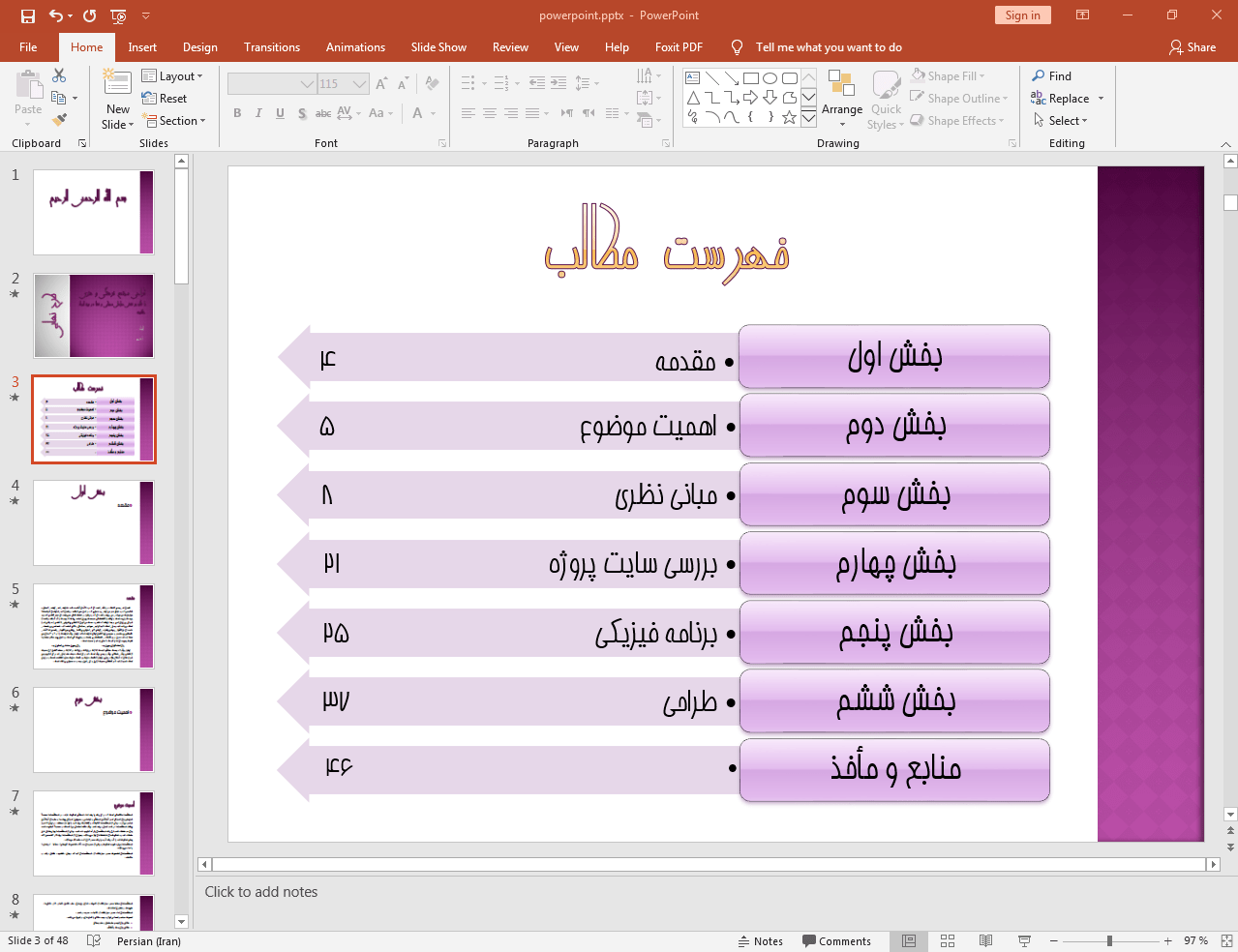The height and width of the screenshot is (952, 1238).
Task: Toggle Underline formatting
Action: pyautogui.click(x=280, y=113)
